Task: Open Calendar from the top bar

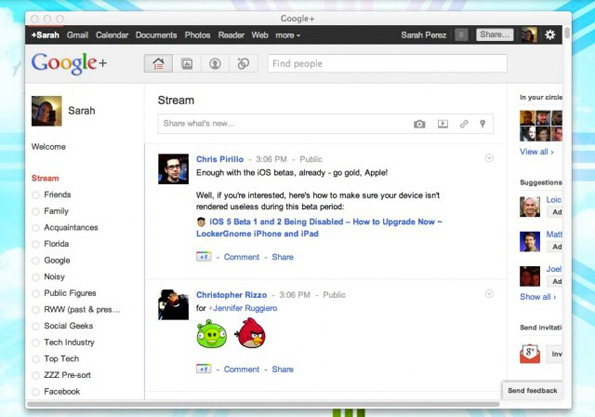Action: pos(112,35)
